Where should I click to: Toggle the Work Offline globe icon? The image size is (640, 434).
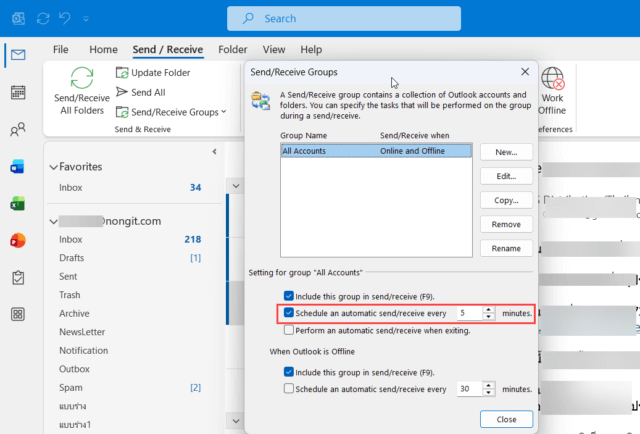click(553, 78)
